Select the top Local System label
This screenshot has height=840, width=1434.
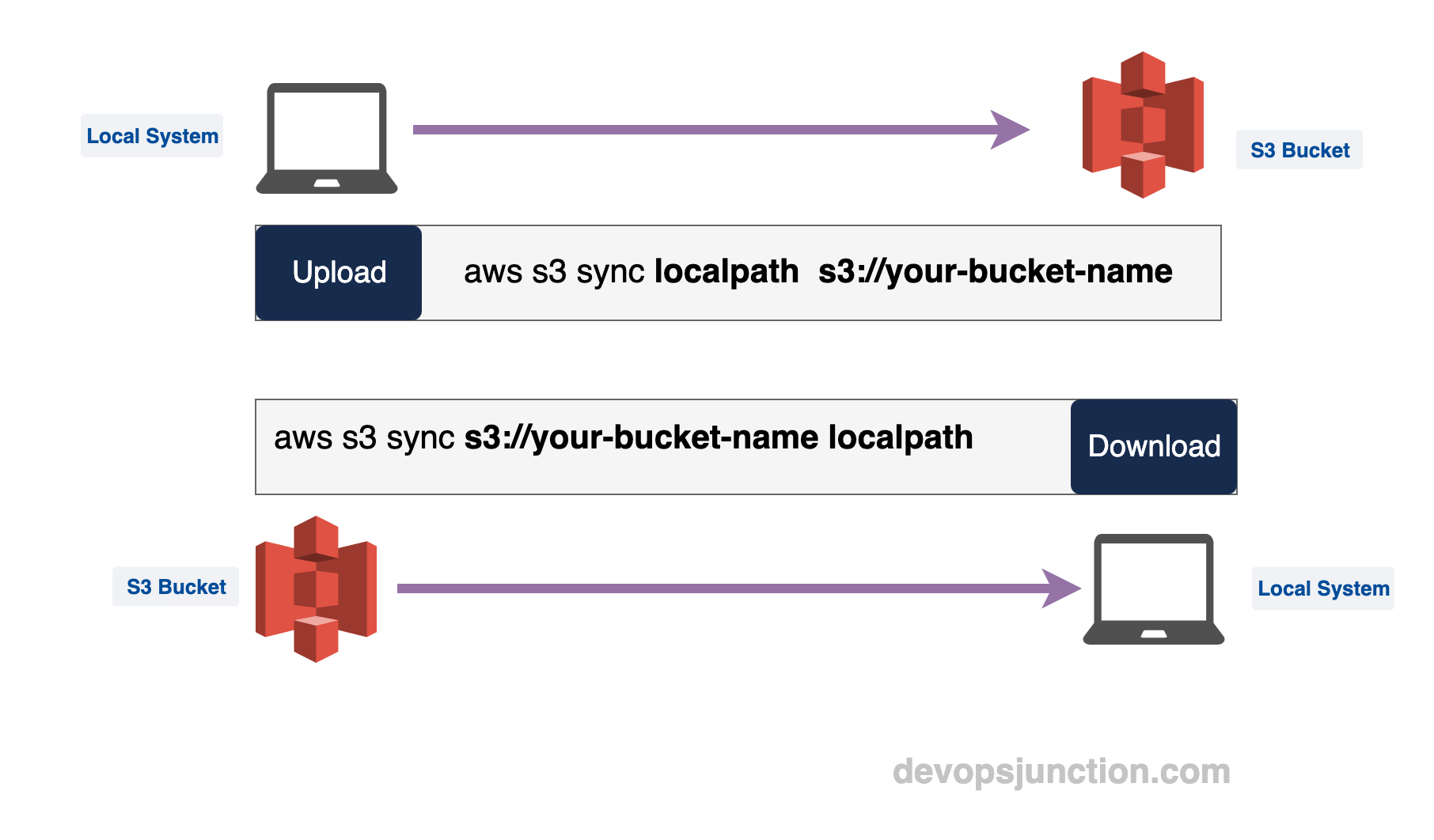(152, 136)
